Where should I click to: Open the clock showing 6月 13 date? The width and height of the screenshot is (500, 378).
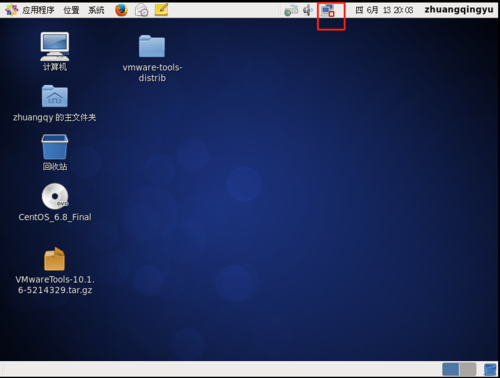click(384, 10)
